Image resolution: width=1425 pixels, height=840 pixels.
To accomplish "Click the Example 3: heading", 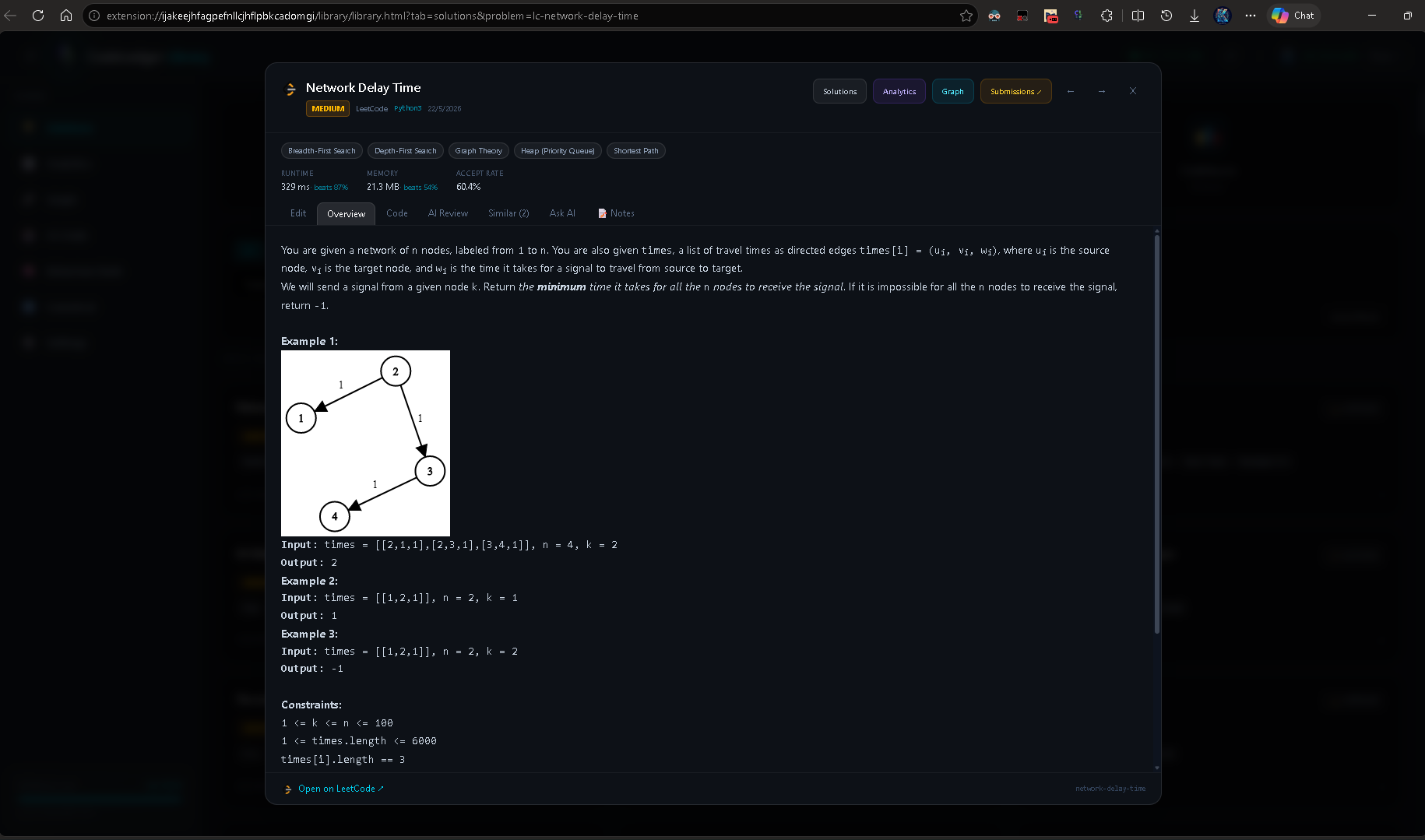I will point(309,634).
